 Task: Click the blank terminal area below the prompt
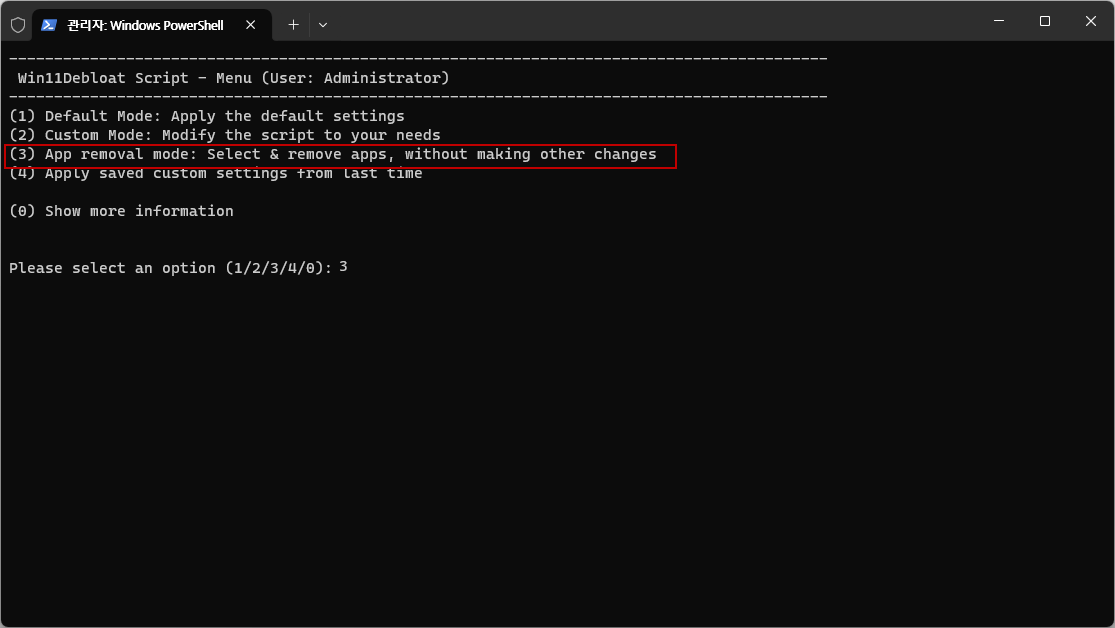coord(558,448)
